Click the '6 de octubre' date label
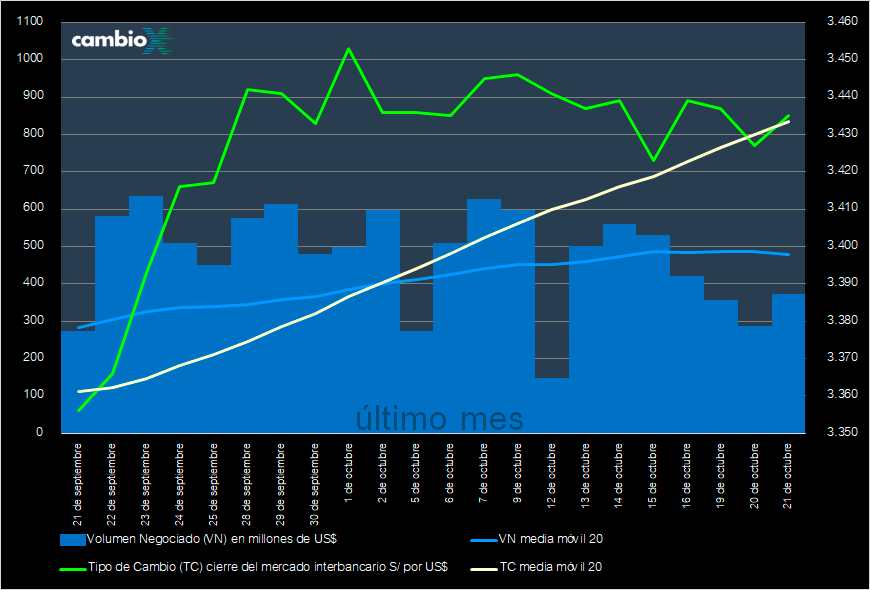The image size is (870, 590). [x=450, y=473]
